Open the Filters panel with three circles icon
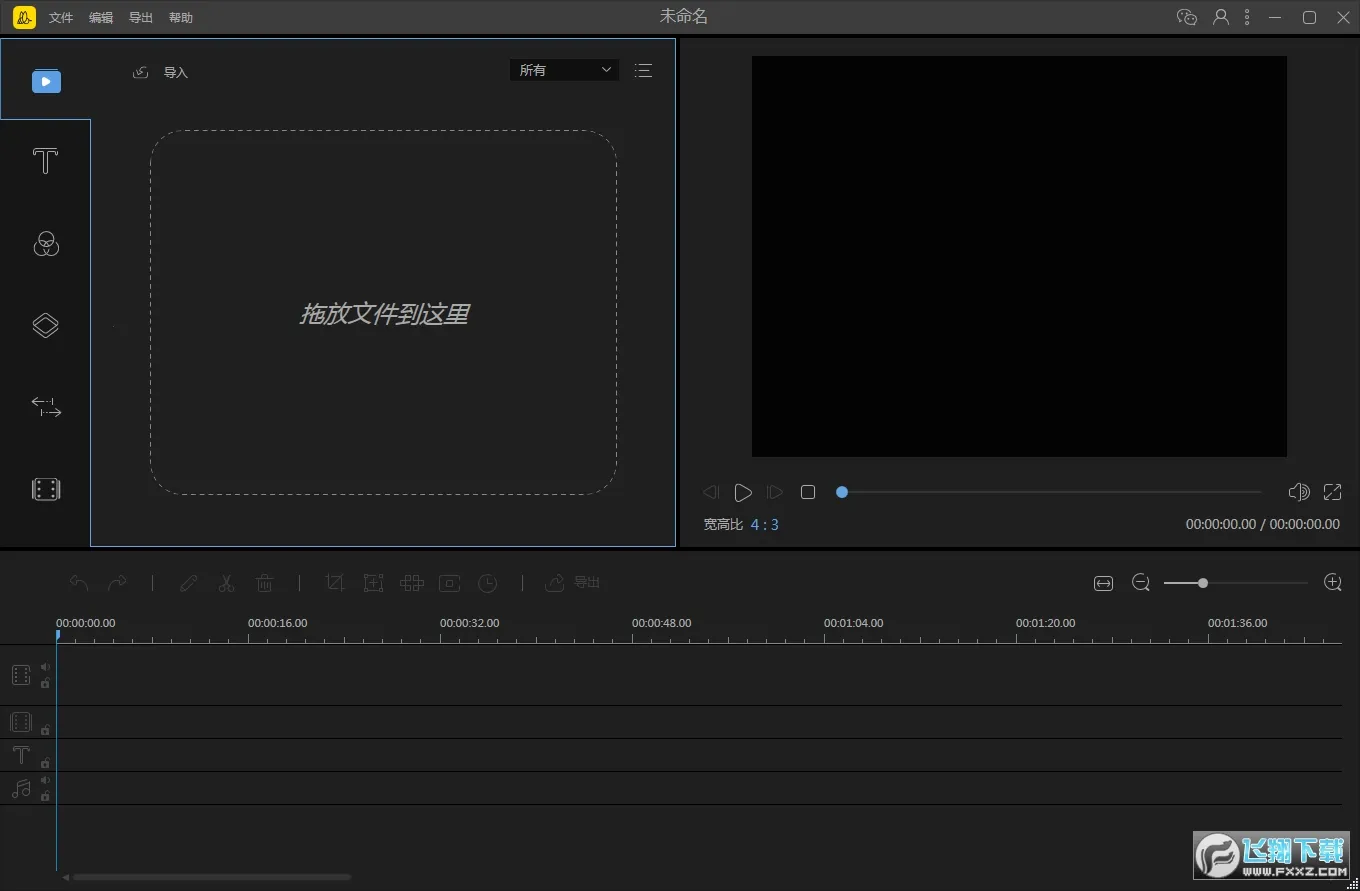 46,243
